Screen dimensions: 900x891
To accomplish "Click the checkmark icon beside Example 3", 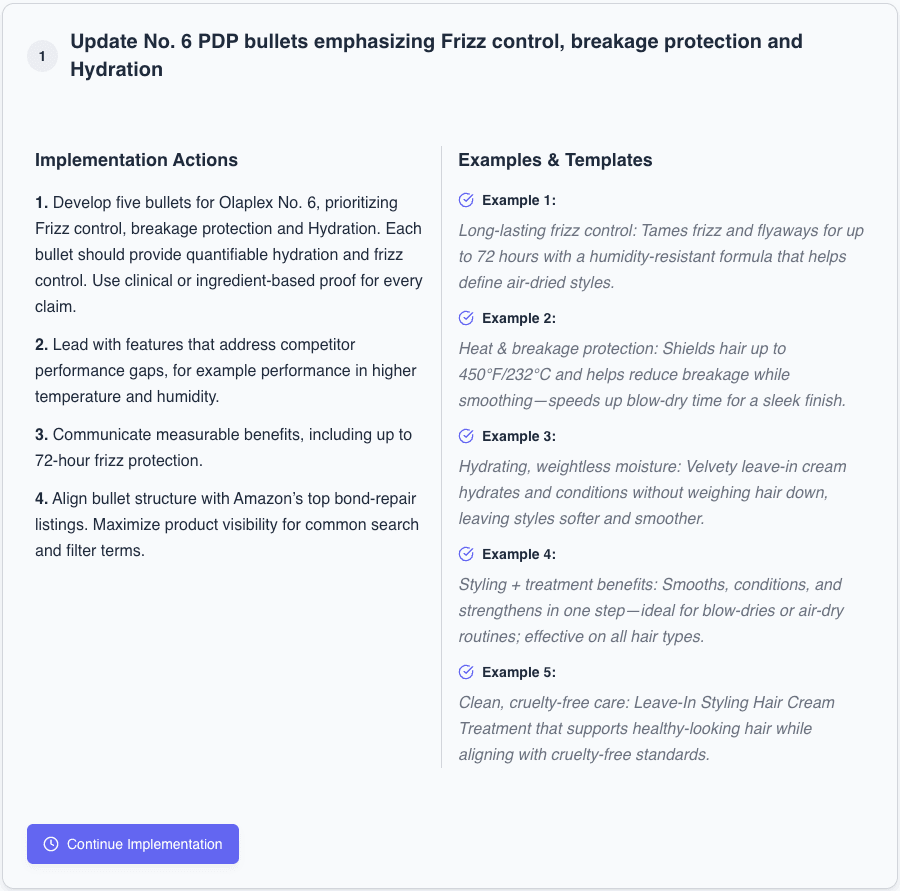I will click(466, 436).
